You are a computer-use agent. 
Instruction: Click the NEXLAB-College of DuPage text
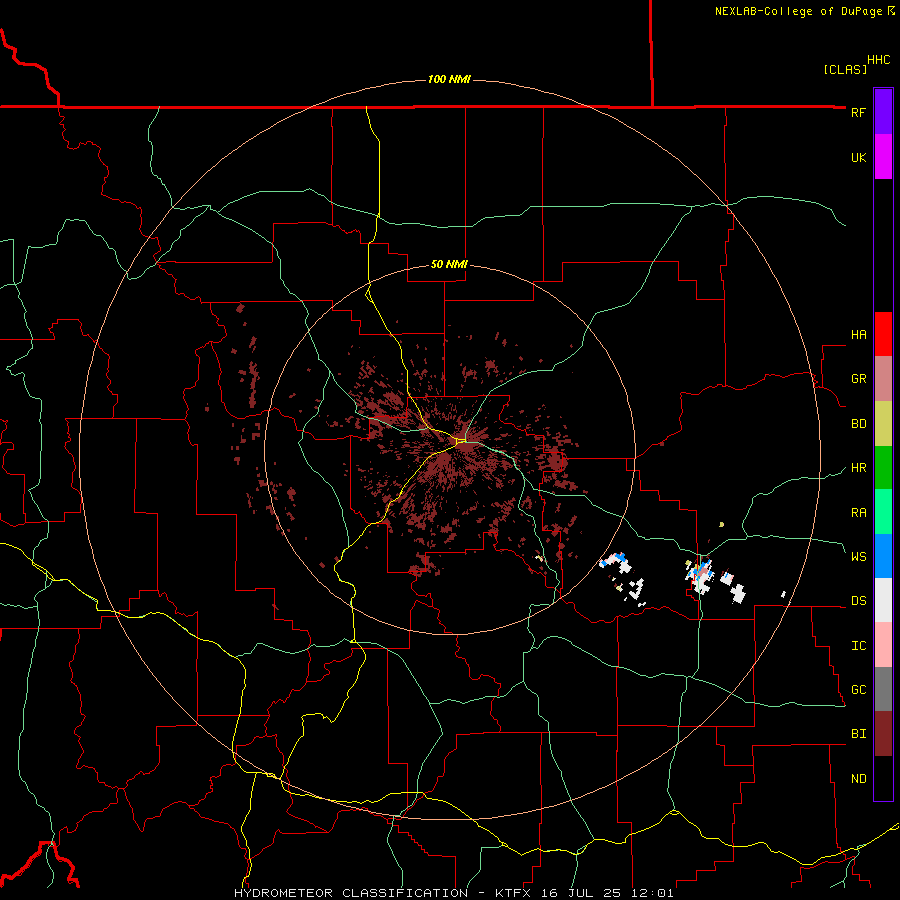(800, 11)
